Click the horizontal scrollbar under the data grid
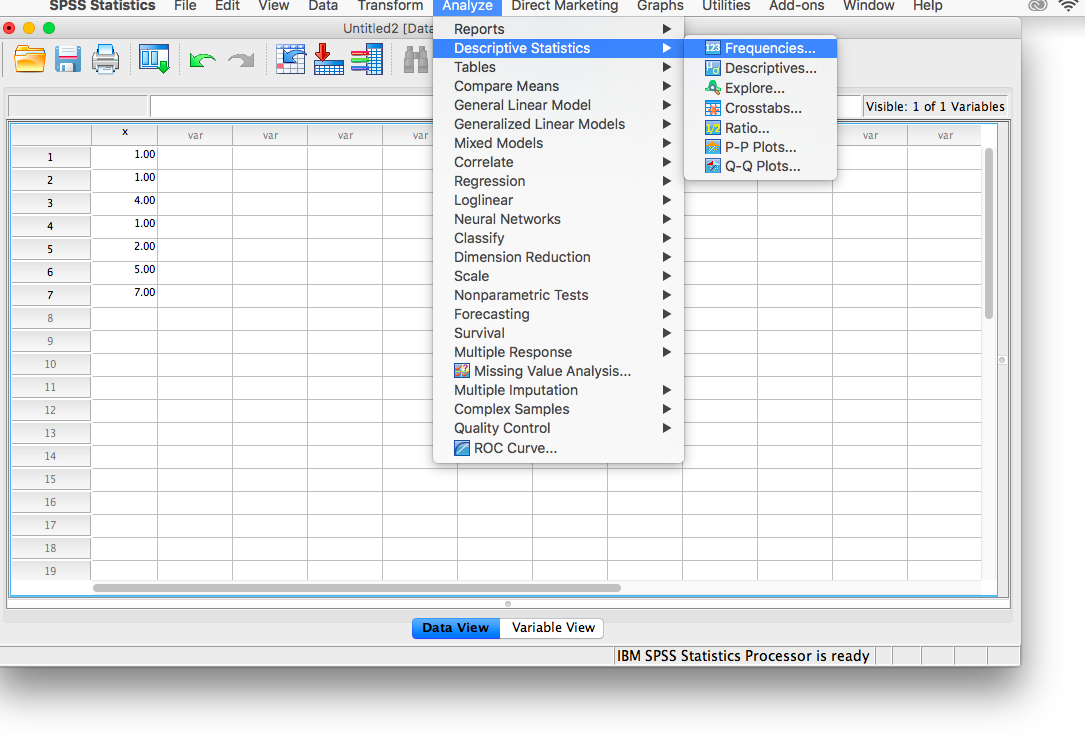 (x=356, y=588)
